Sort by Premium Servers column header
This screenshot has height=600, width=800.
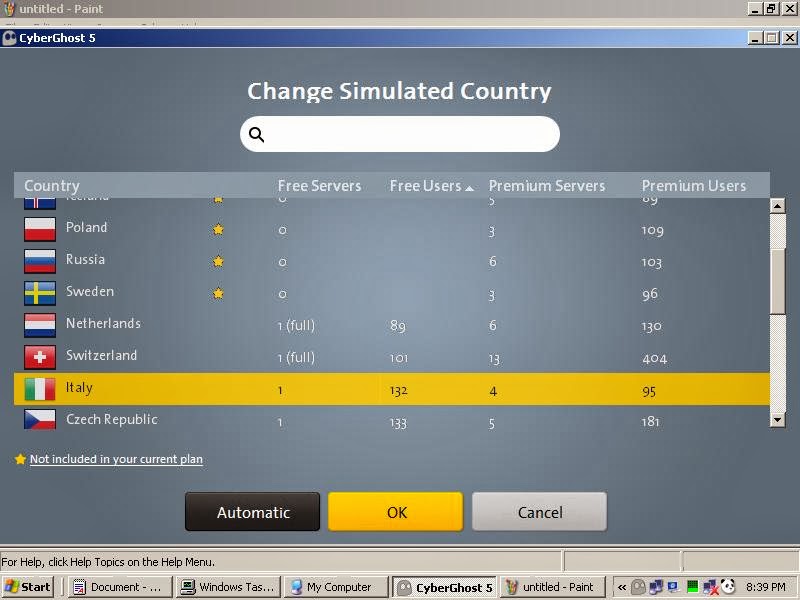(x=547, y=186)
